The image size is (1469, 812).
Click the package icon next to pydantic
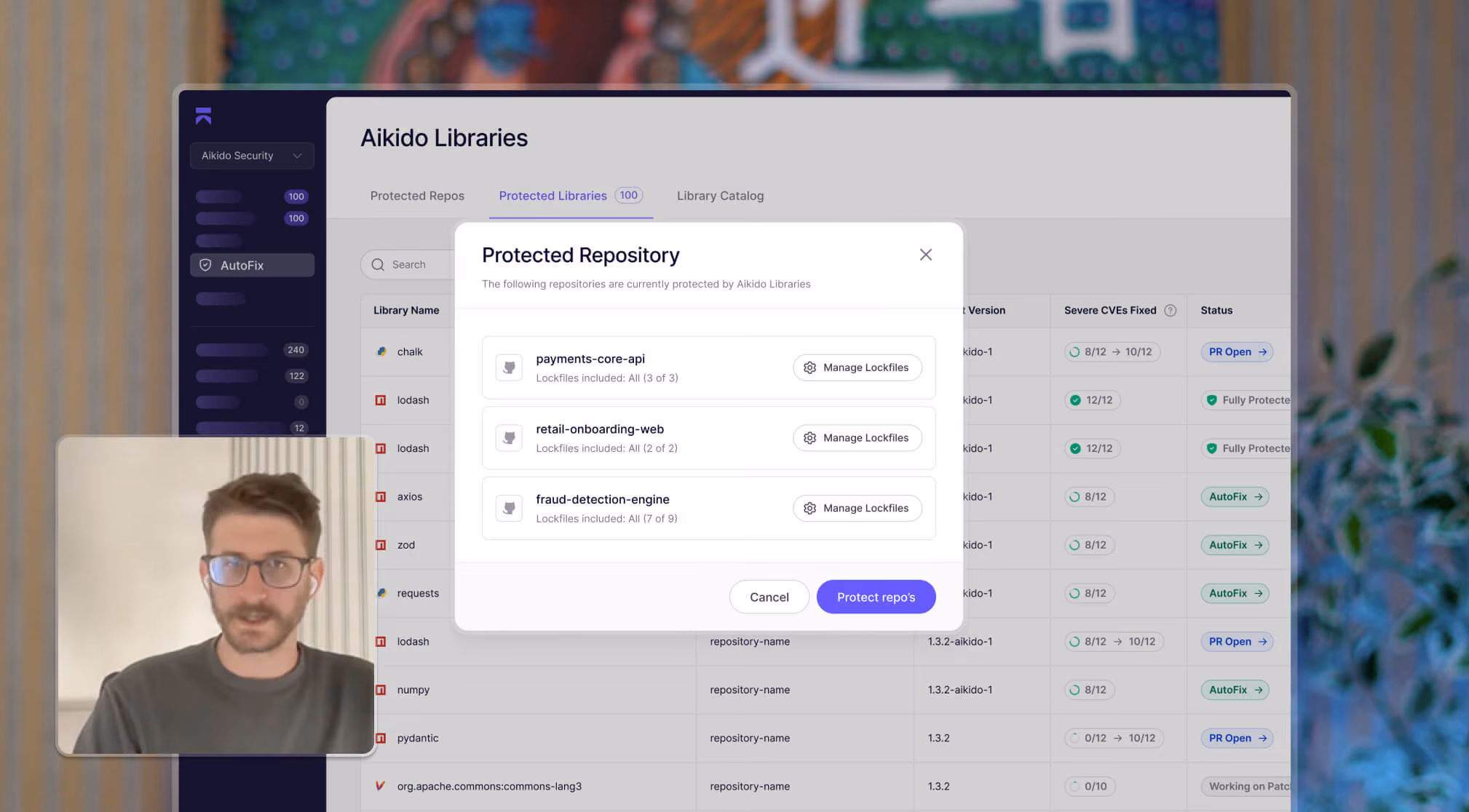point(380,738)
